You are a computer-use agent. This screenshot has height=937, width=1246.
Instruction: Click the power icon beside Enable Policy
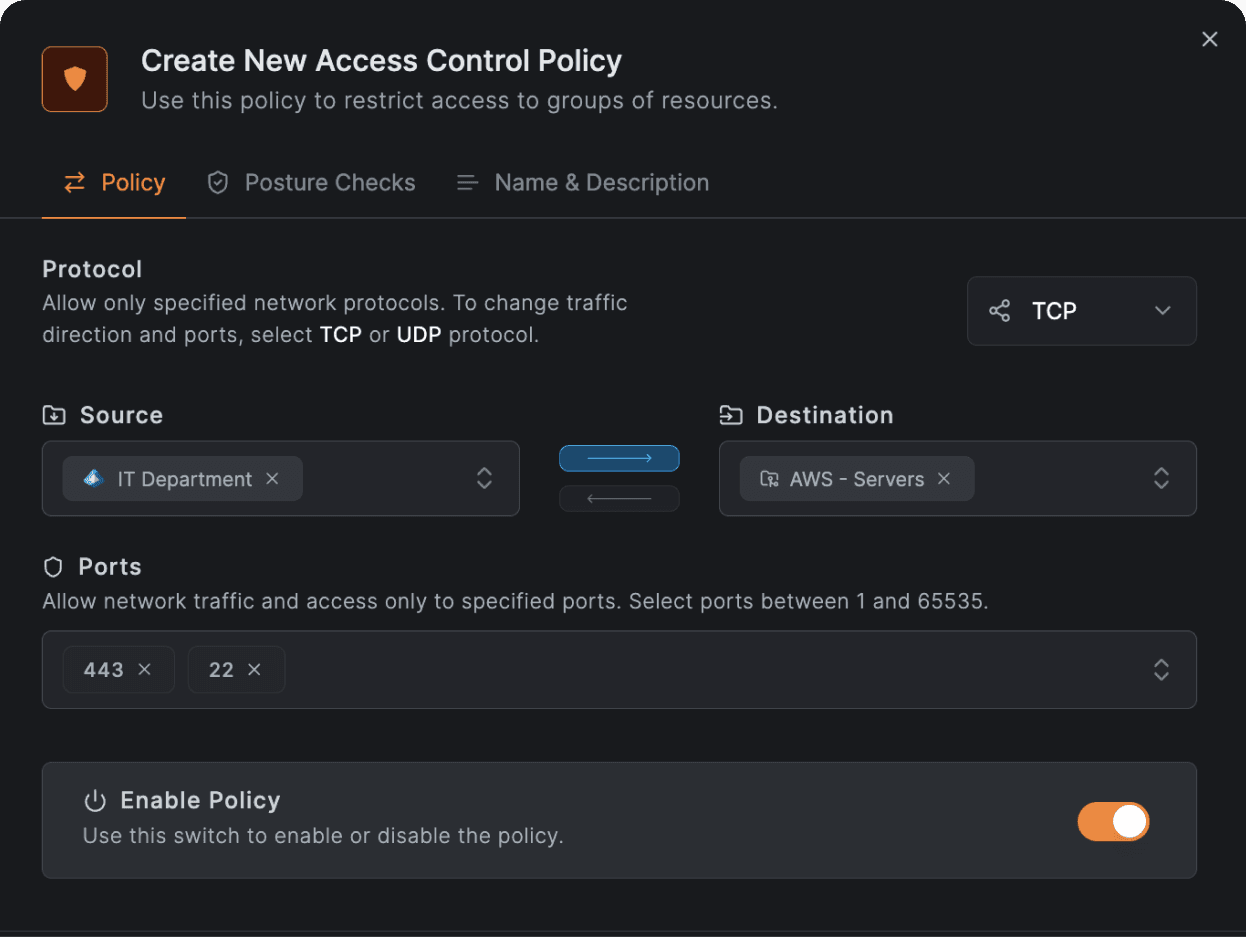(x=94, y=800)
